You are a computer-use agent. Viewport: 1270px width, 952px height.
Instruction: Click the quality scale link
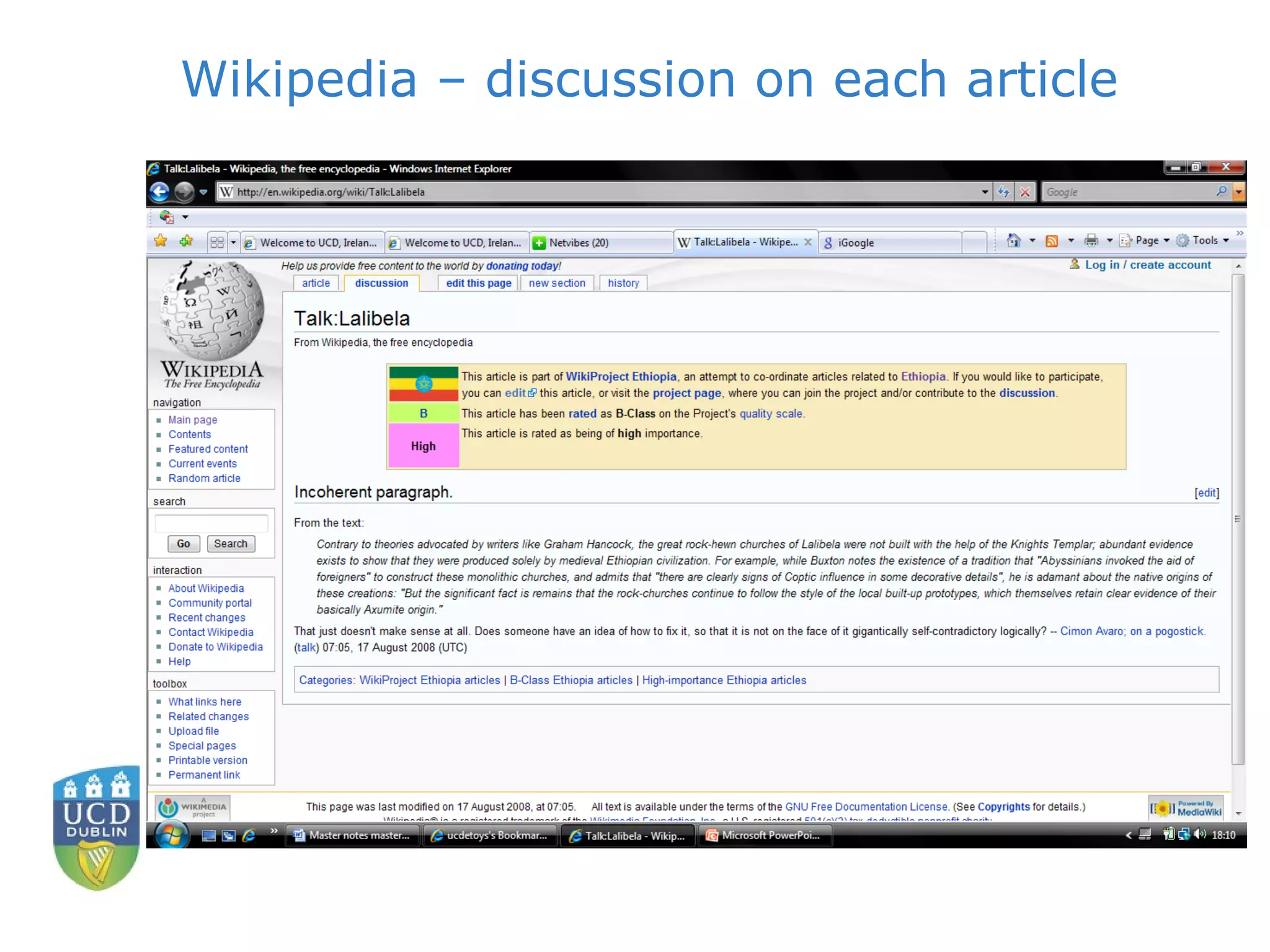click(x=771, y=414)
